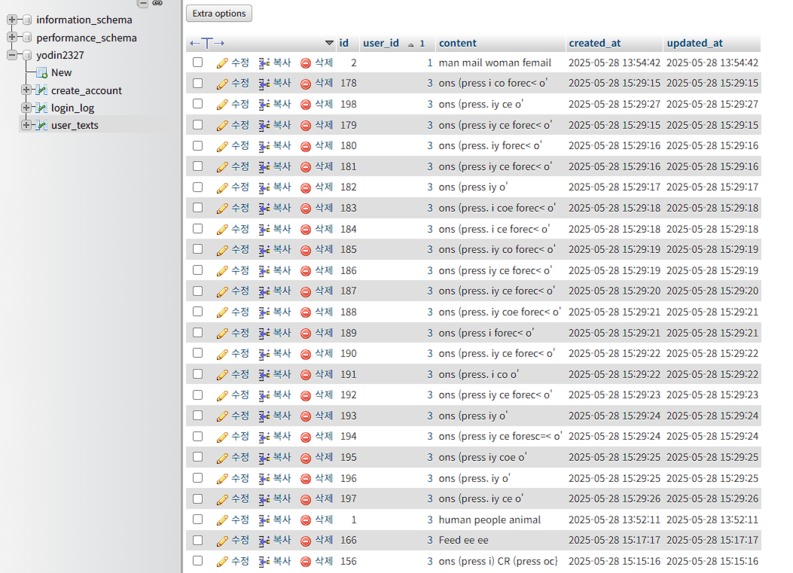Tick the checkbox for row id 197
Viewport: 793px width, 573px height.
(x=198, y=498)
